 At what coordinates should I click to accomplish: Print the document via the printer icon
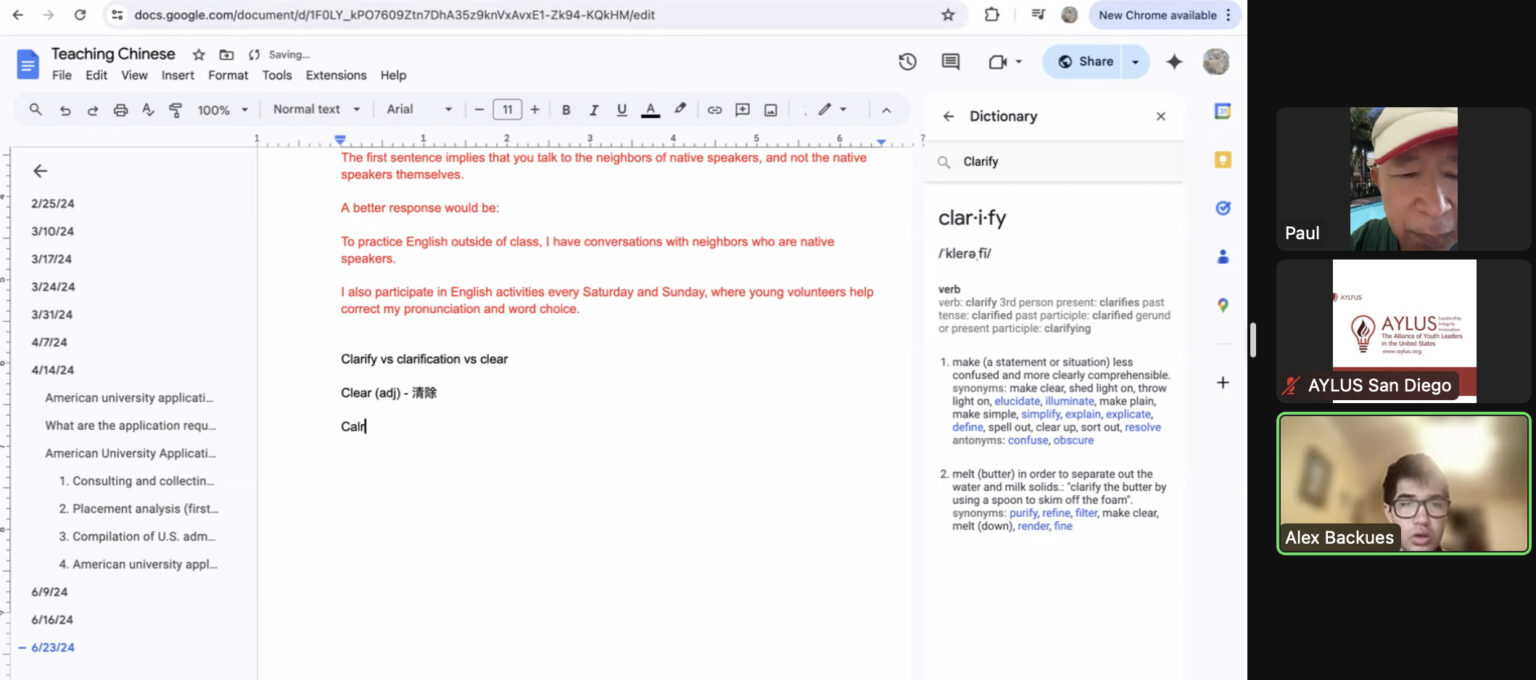[121, 110]
